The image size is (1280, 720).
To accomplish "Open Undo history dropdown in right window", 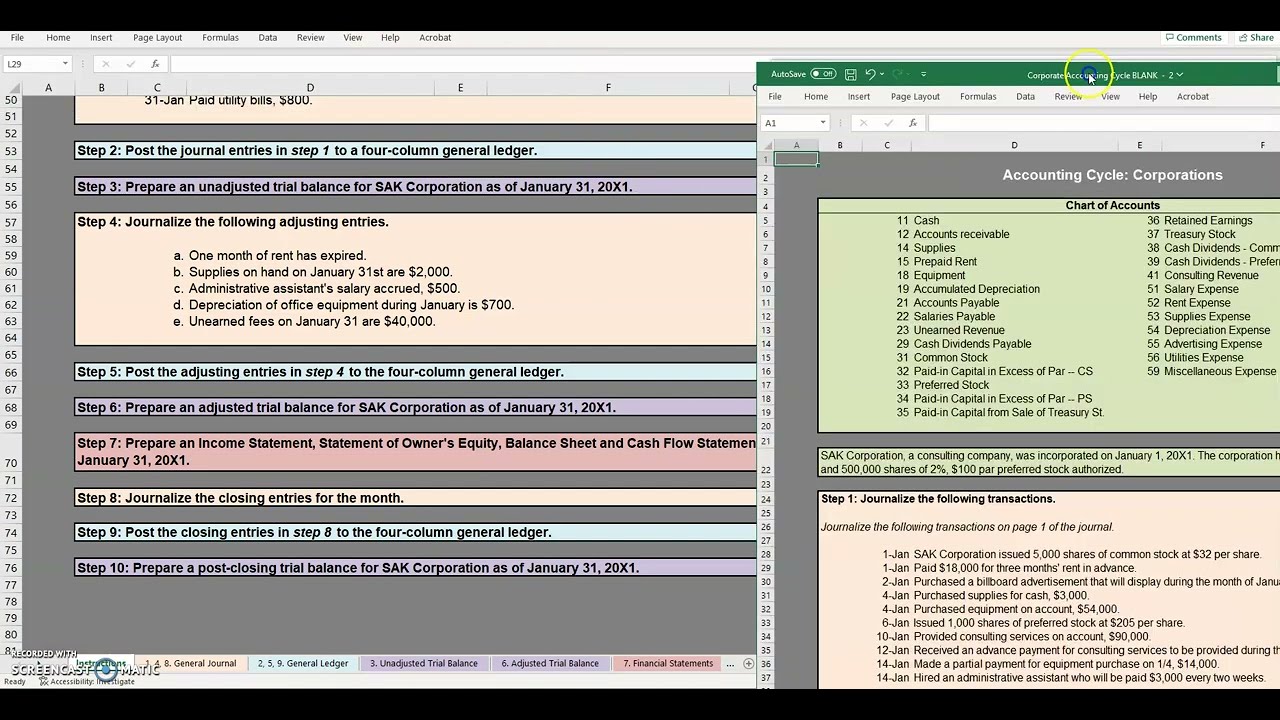I will click(881, 74).
